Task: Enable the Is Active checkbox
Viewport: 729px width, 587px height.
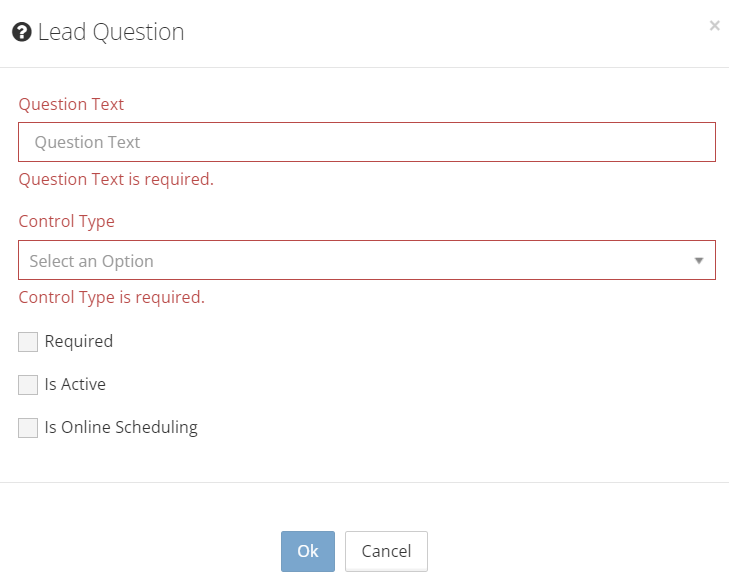Action: tap(28, 385)
